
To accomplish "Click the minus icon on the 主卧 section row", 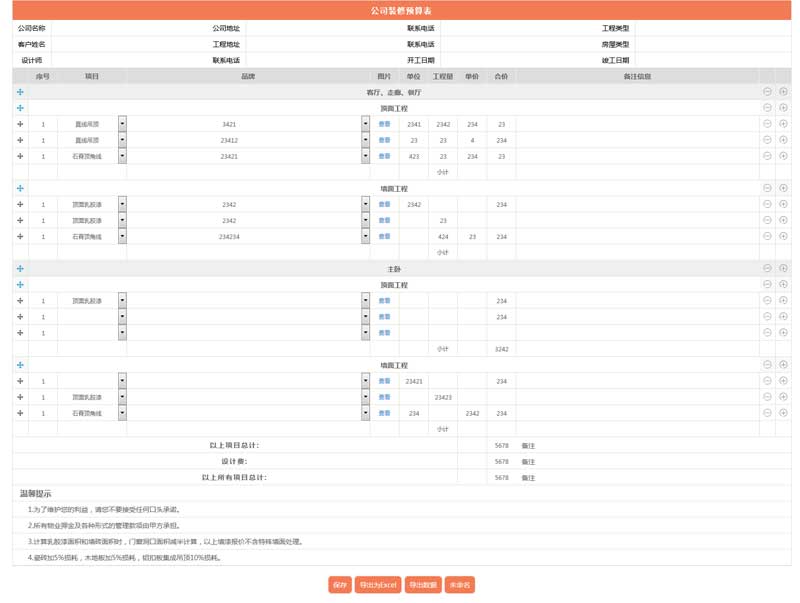I will point(767,269).
